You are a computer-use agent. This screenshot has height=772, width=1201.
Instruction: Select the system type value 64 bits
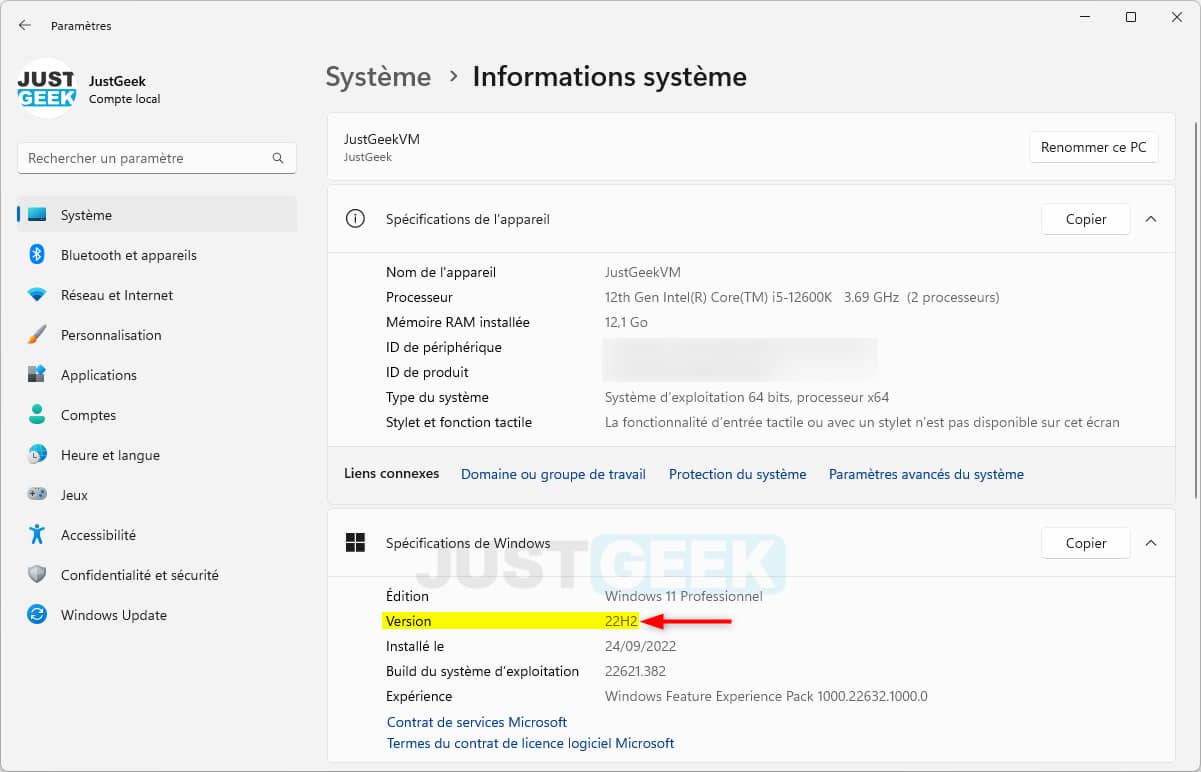[x=747, y=397]
